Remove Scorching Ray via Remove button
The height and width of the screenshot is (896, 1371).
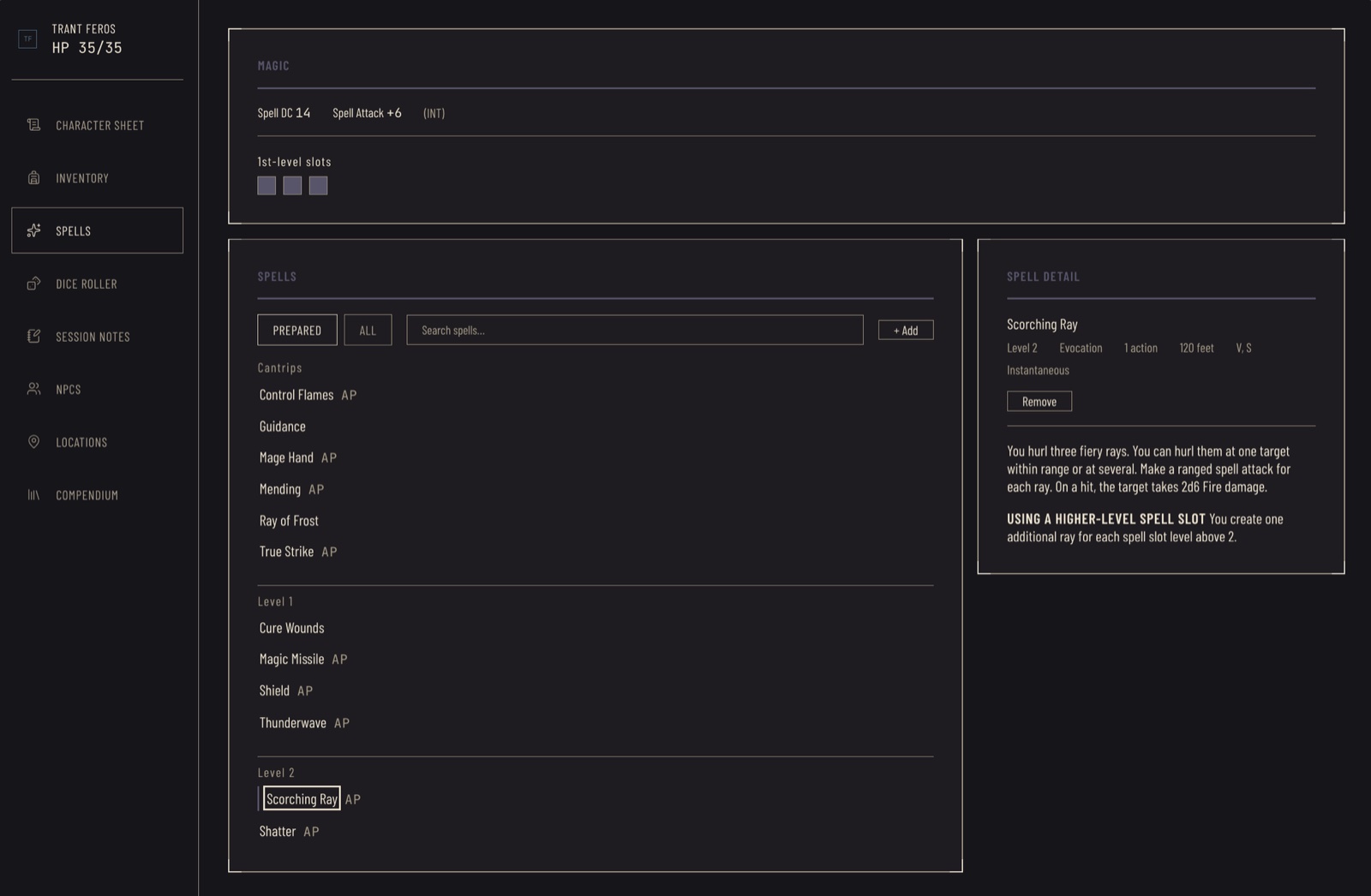[x=1039, y=401]
